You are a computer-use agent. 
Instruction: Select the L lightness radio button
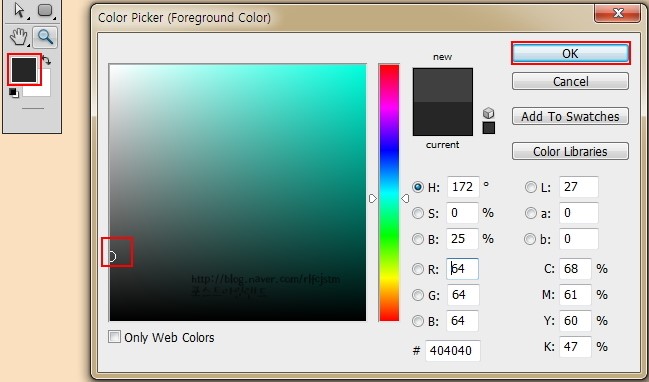click(x=531, y=187)
